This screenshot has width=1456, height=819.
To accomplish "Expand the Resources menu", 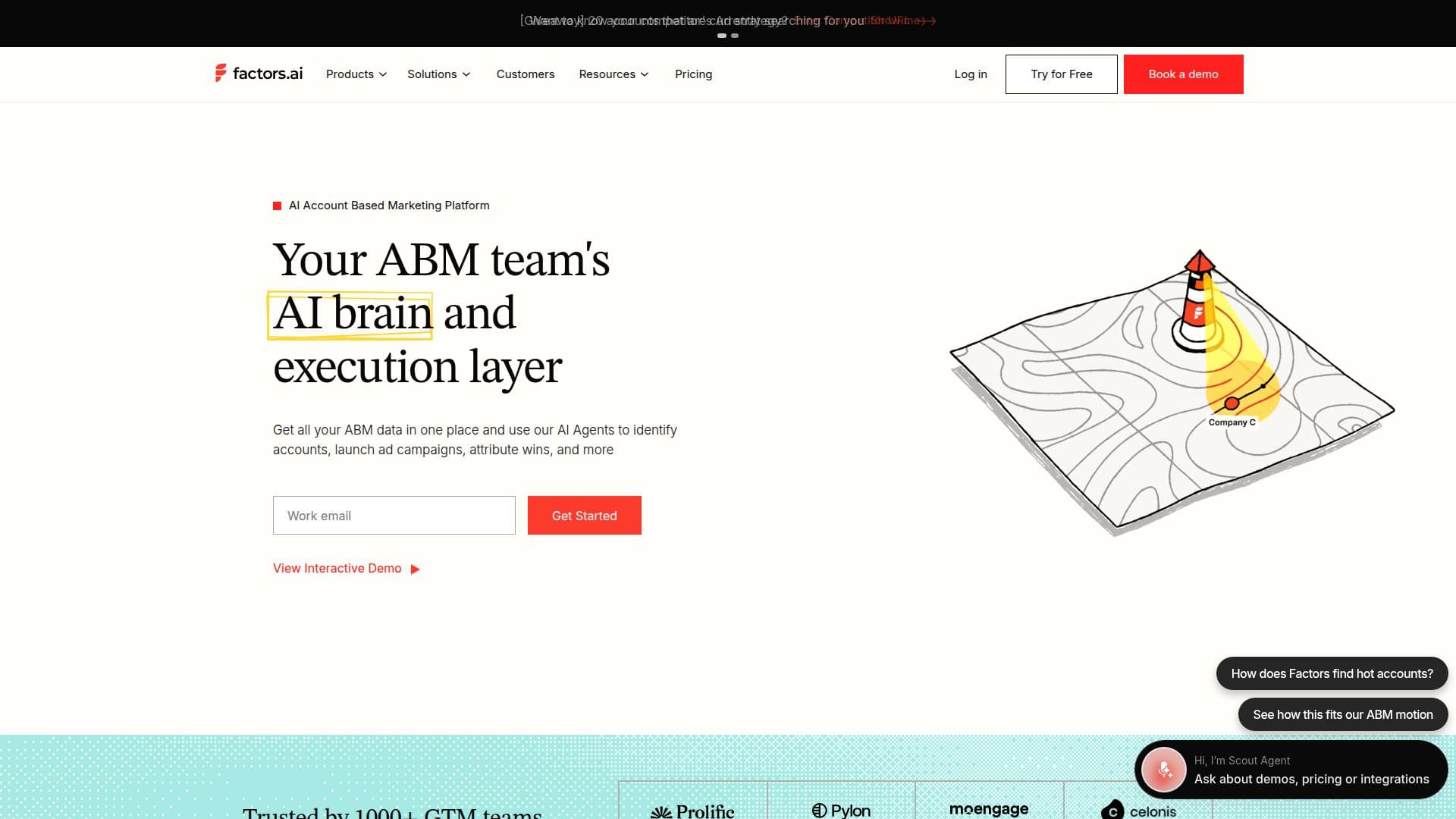I will tap(614, 74).
